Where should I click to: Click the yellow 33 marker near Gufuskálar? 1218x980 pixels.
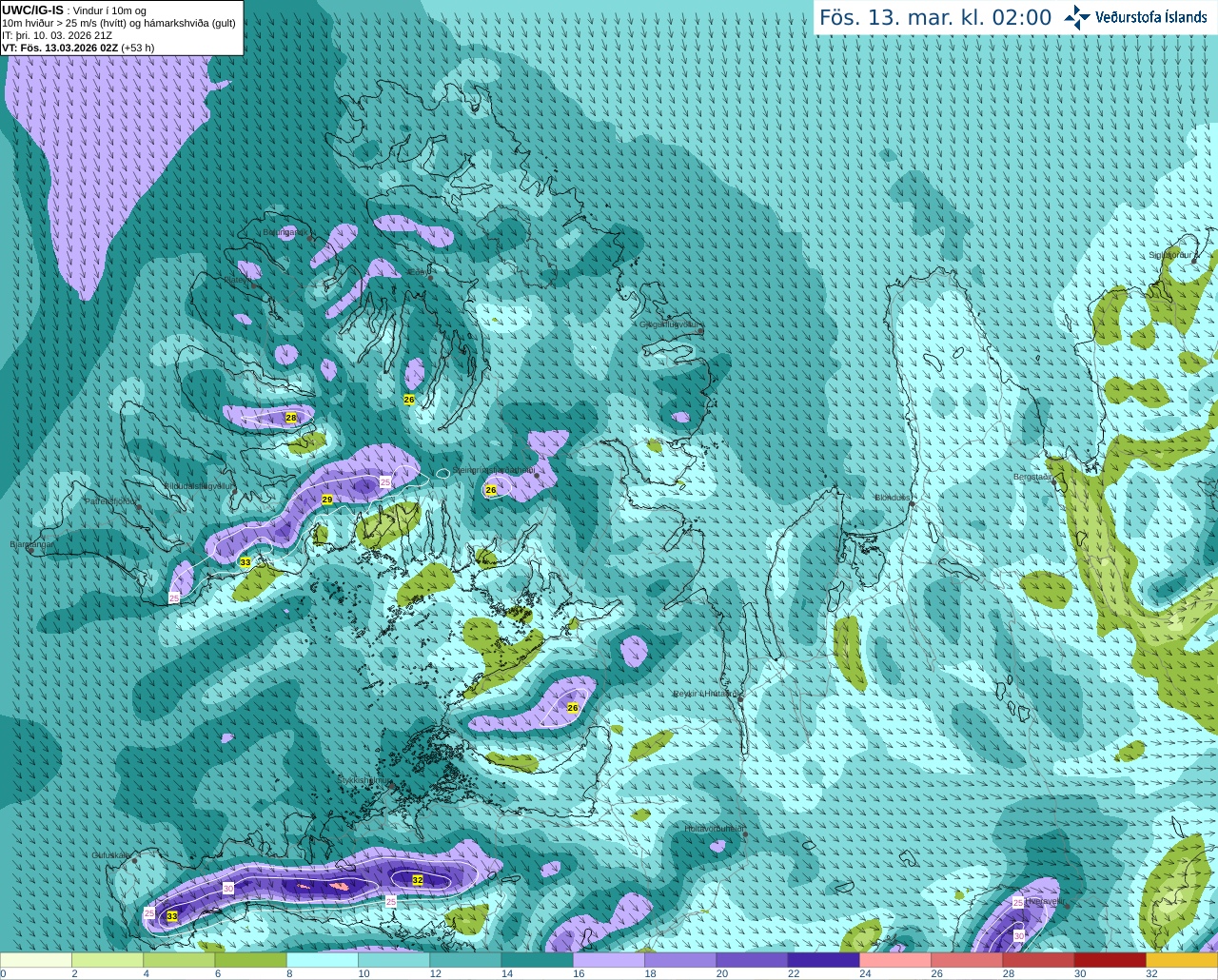click(172, 916)
